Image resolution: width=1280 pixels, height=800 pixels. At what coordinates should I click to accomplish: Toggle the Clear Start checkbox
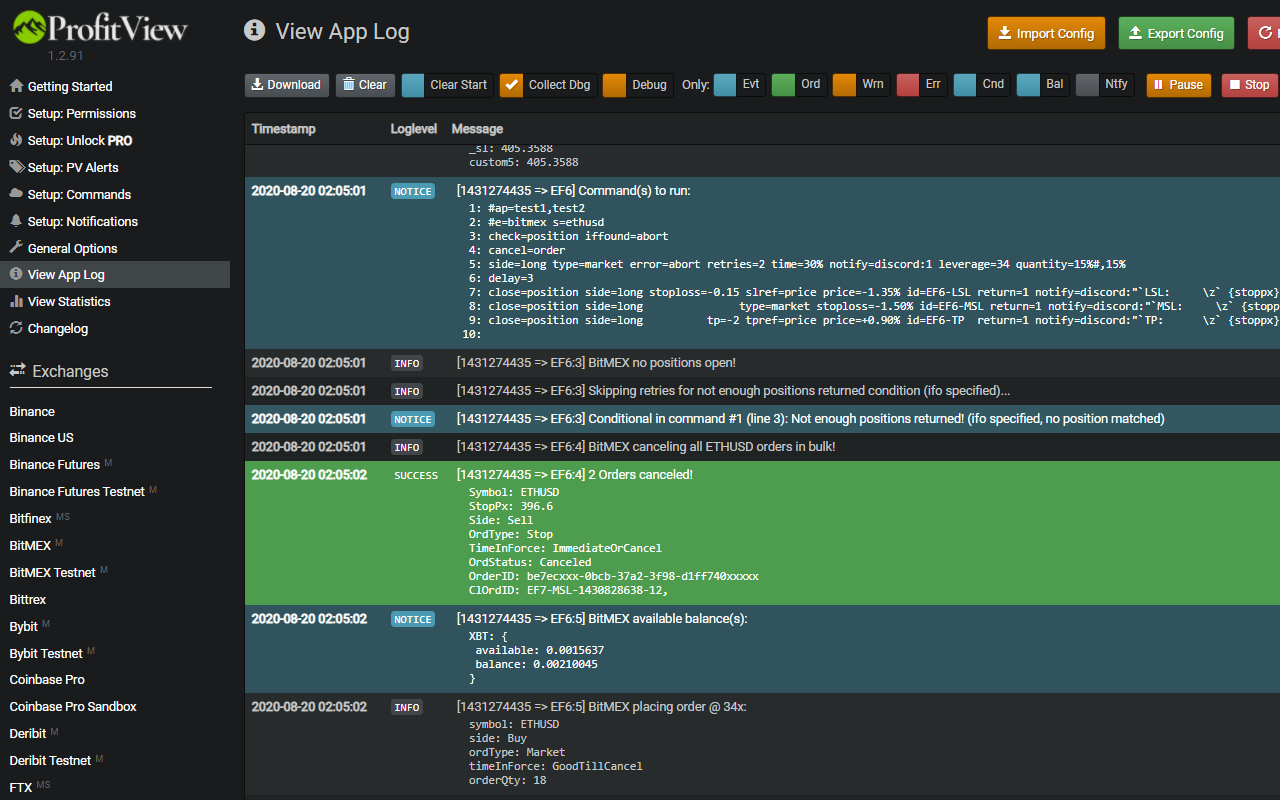pos(413,85)
